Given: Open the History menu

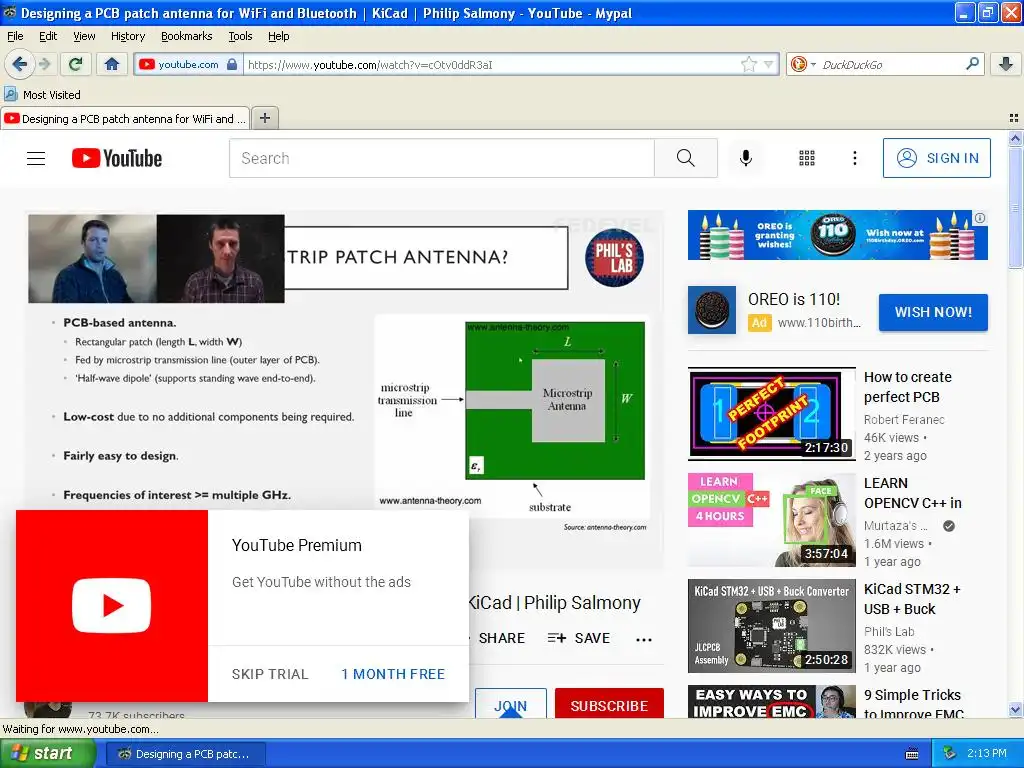Looking at the screenshot, I should coord(128,36).
